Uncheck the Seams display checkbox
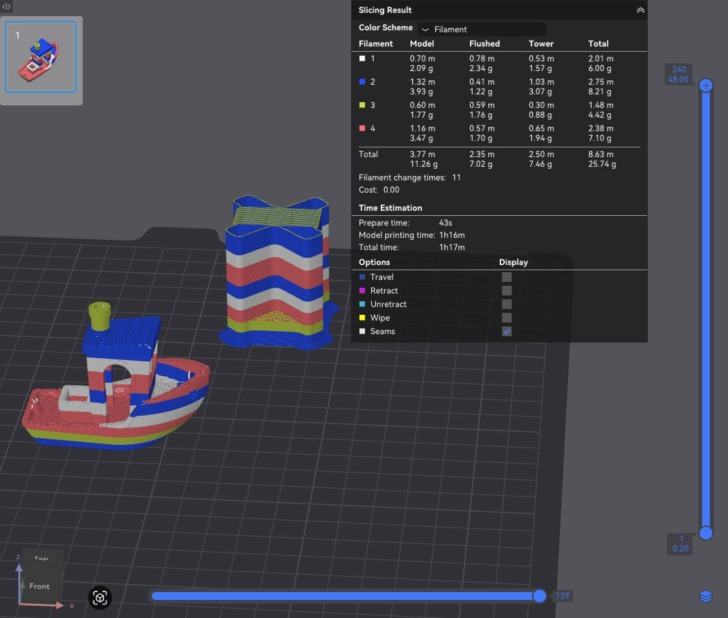The height and width of the screenshot is (618, 728). tap(507, 331)
